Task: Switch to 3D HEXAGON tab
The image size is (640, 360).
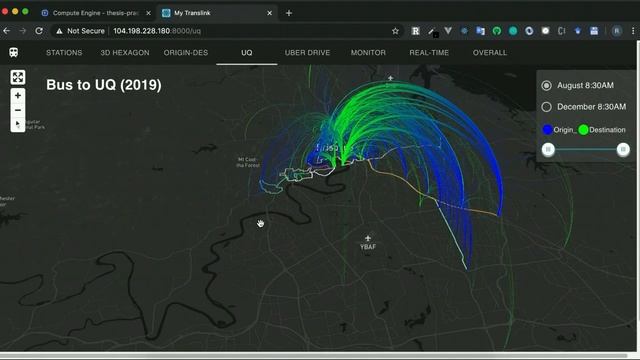Action: coord(125,53)
